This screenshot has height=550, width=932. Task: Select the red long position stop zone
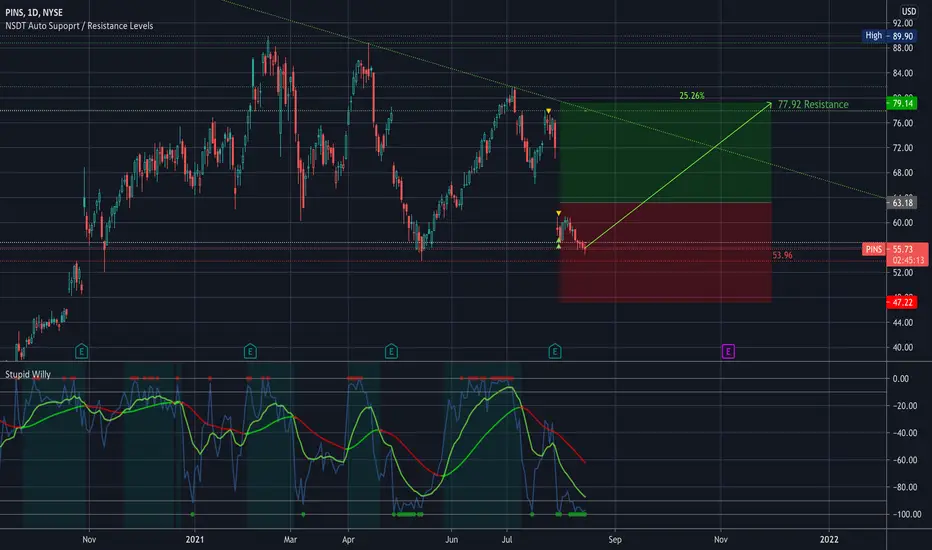pos(665,253)
